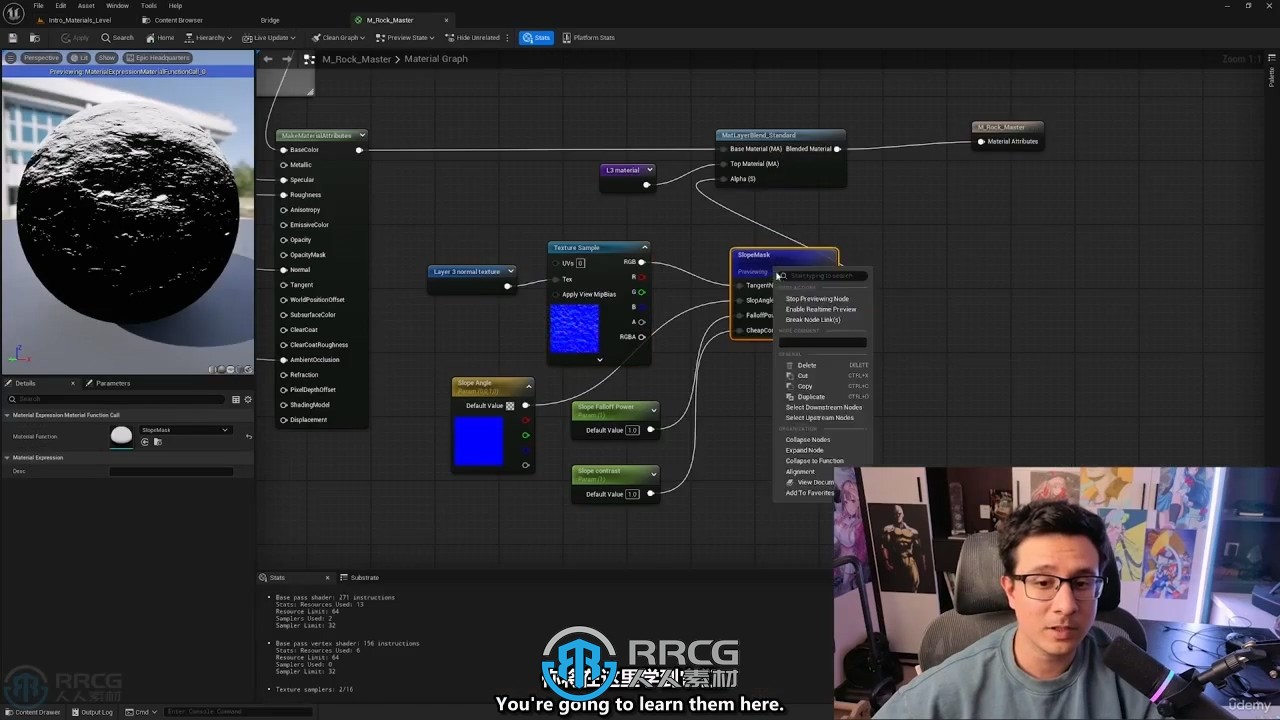The width and height of the screenshot is (1280, 720).
Task: Open the Details panel settings gear
Action: coord(248,399)
